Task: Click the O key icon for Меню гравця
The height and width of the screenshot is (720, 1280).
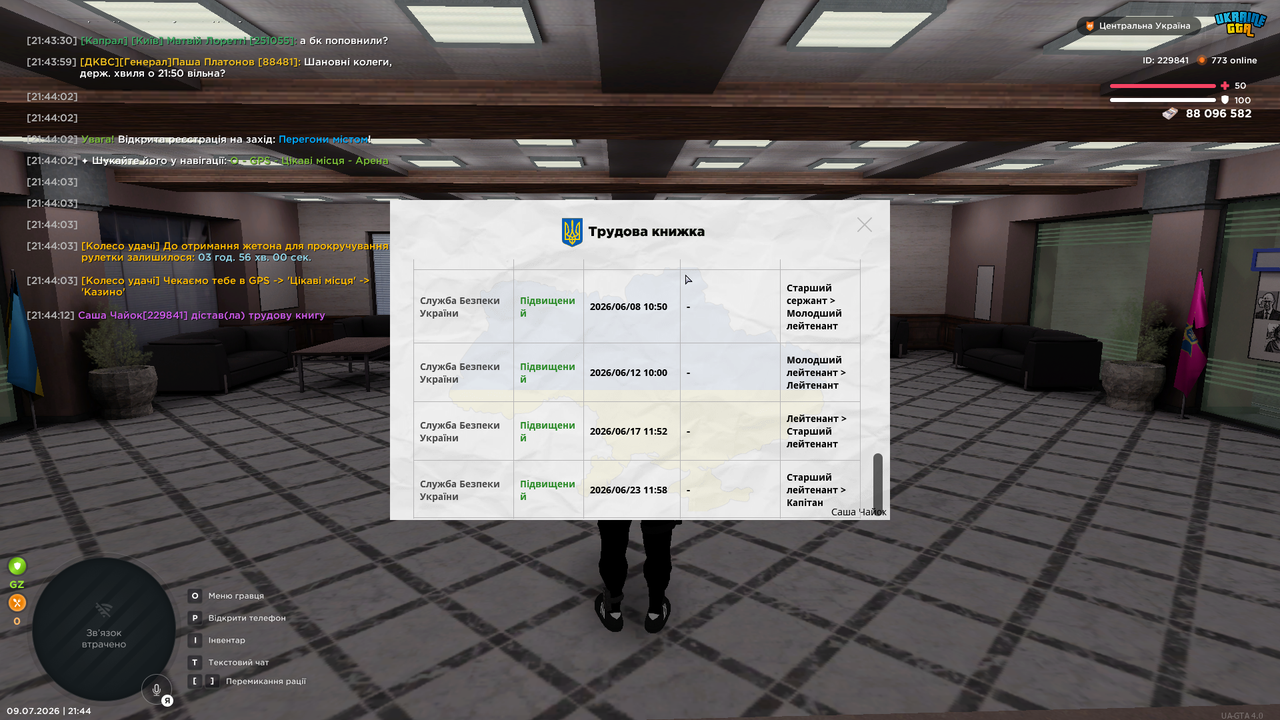Action: pyautogui.click(x=195, y=596)
